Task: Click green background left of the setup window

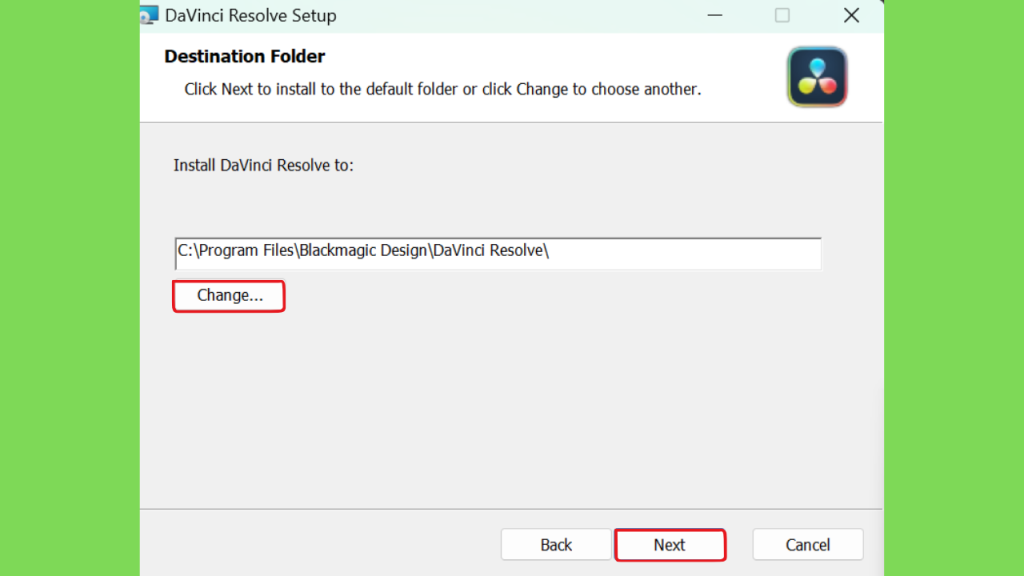Action: pyautogui.click(x=69, y=288)
